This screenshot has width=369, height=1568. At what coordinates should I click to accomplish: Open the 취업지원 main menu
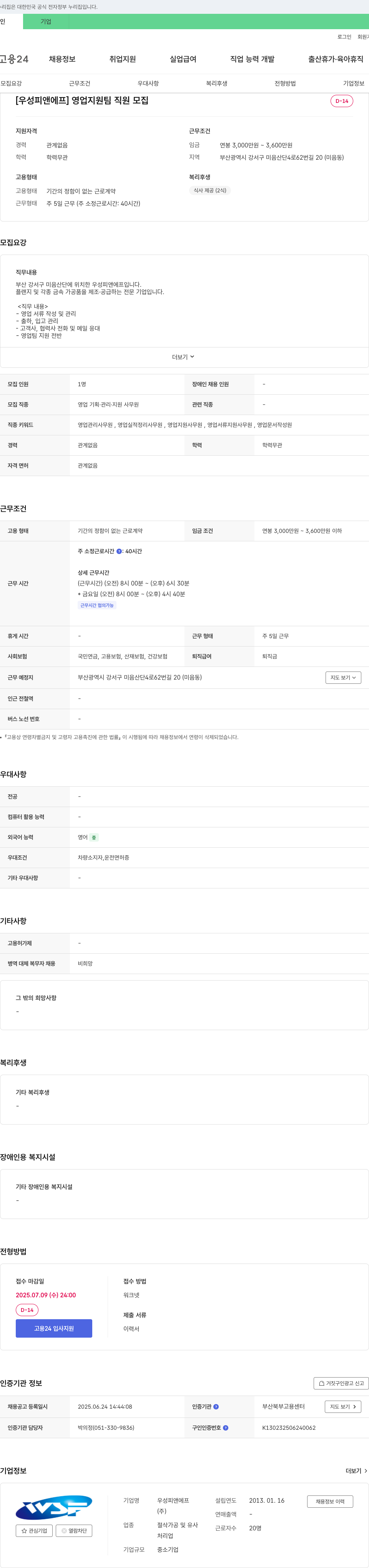[x=122, y=59]
